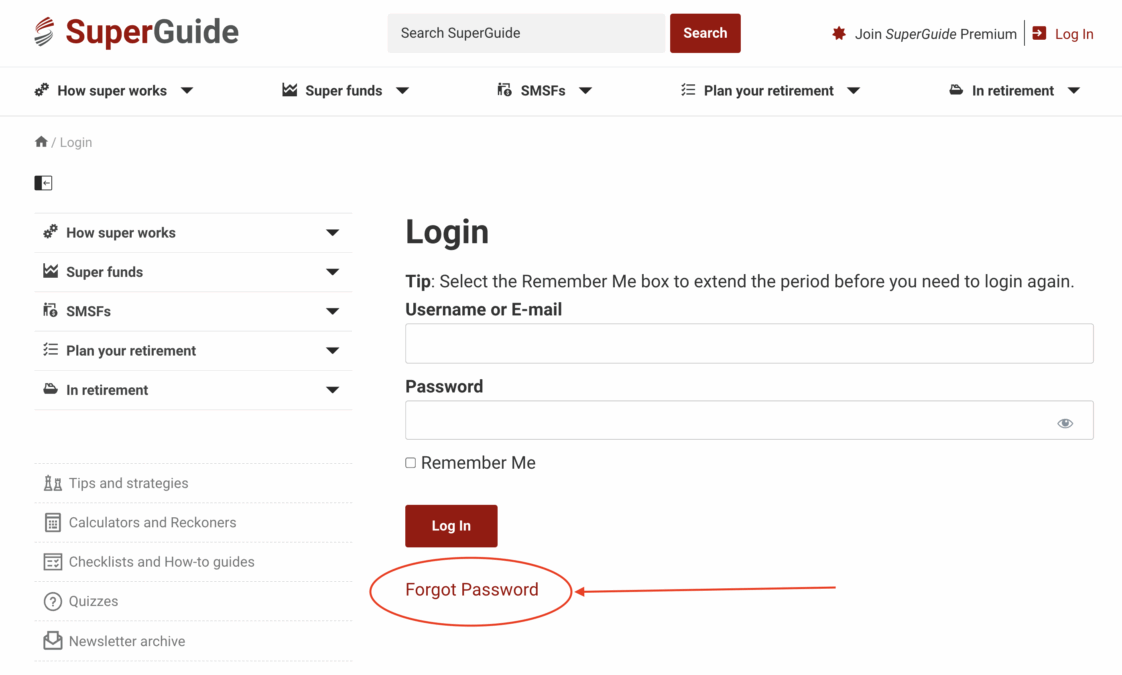Click checklist icon beside sidebar Plan your retirement

click(x=50, y=349)
